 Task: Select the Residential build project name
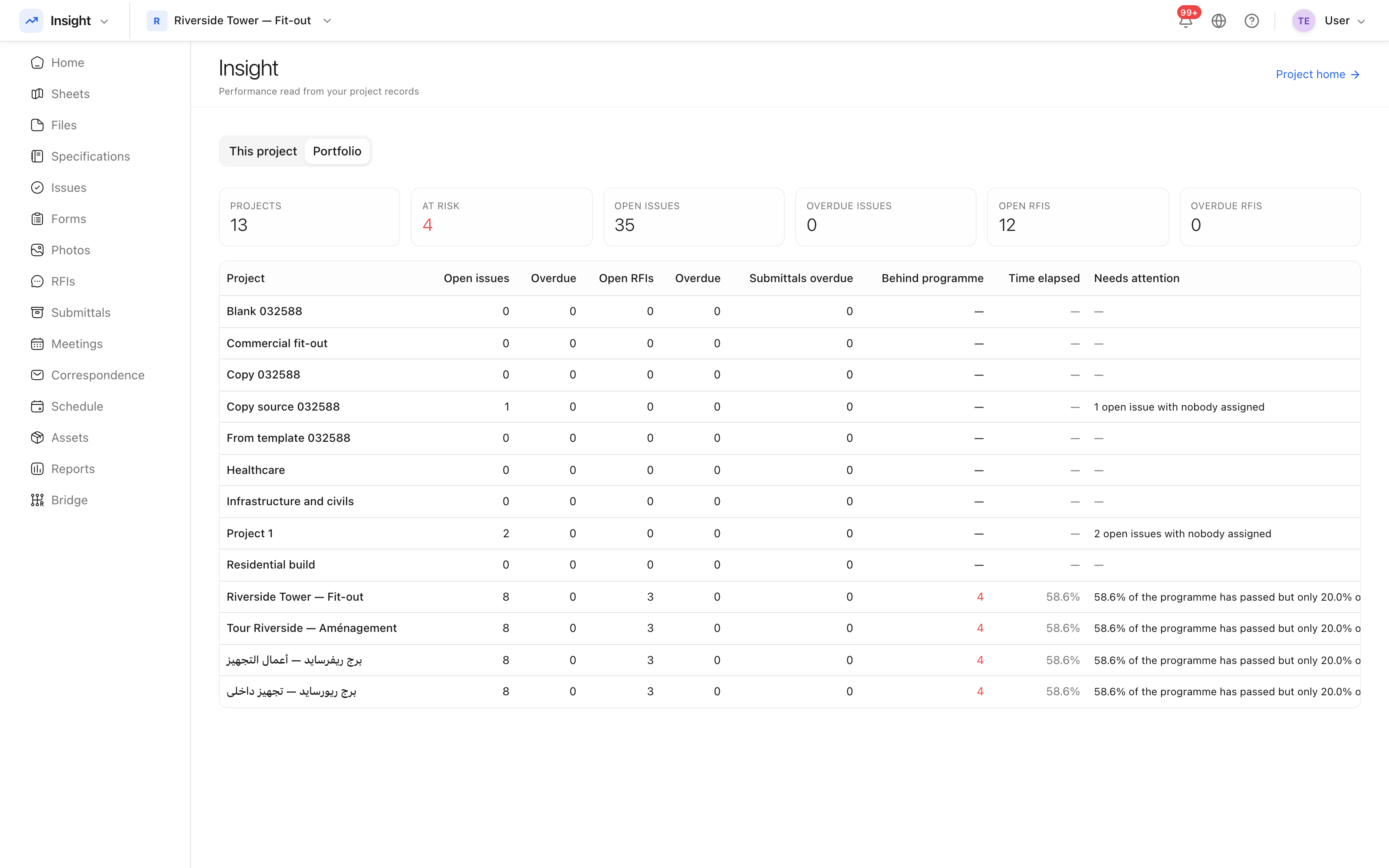(271, 565)
